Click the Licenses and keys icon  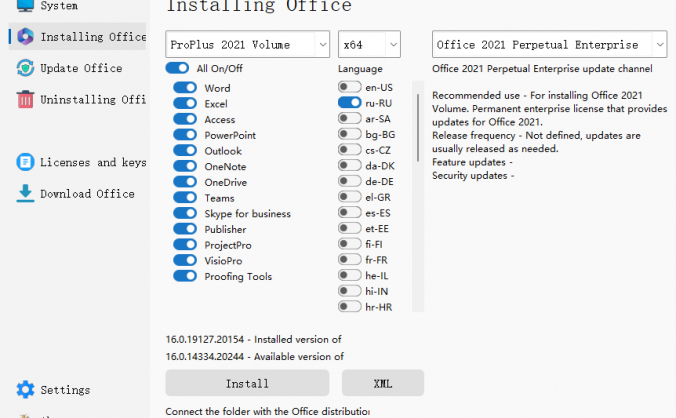pyautogui.click(x=25, y=162)
